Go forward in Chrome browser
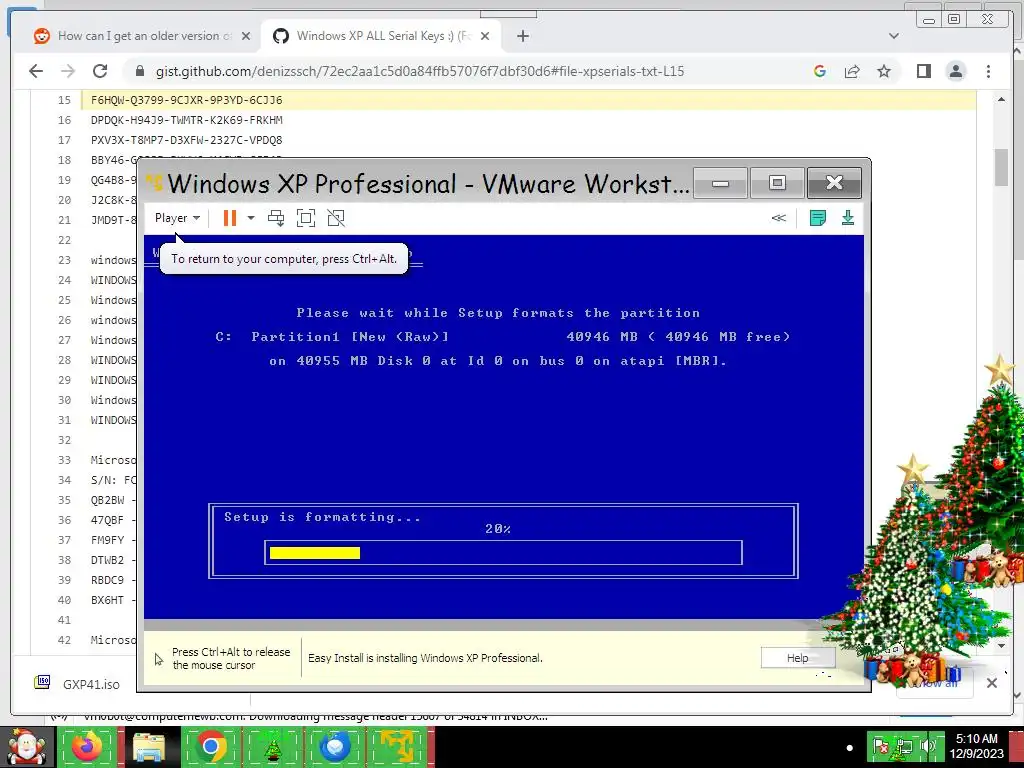This screenshot has height=768, width=1024. 68,71
